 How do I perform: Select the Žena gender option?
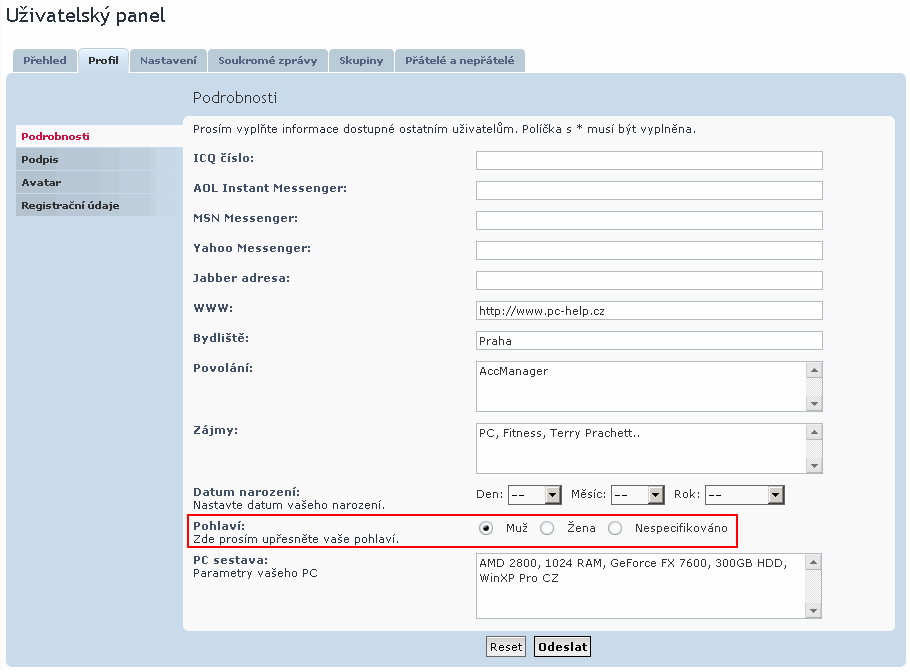point(546,528)
